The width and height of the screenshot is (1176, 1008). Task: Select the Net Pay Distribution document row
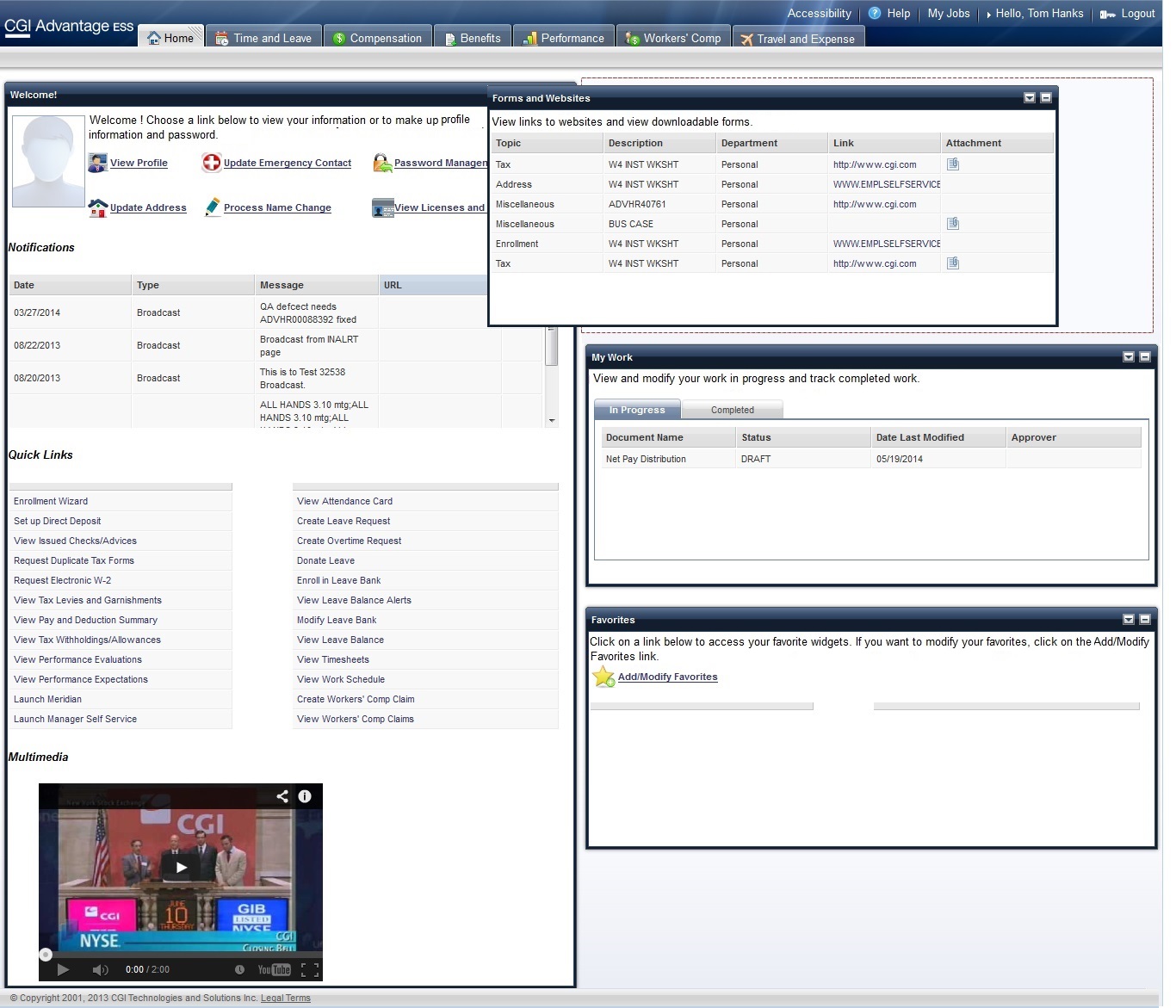(871, 459)
